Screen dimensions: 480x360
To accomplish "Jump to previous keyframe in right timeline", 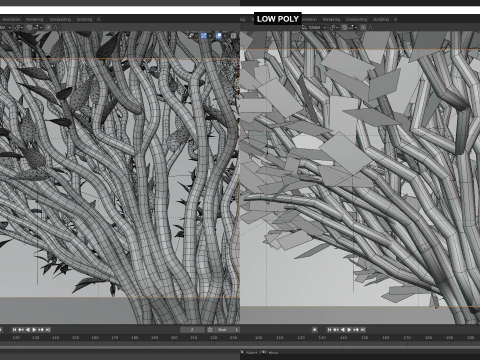I will (336, 330).
